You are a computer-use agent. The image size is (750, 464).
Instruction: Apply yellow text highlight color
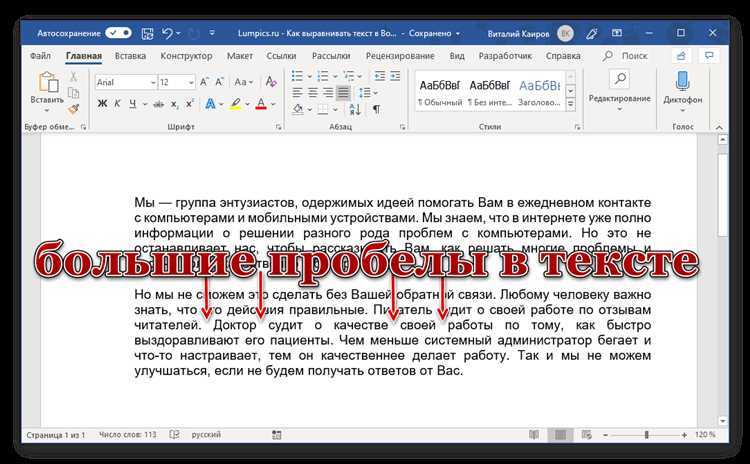pyautogui.click(x=235, y=103)
